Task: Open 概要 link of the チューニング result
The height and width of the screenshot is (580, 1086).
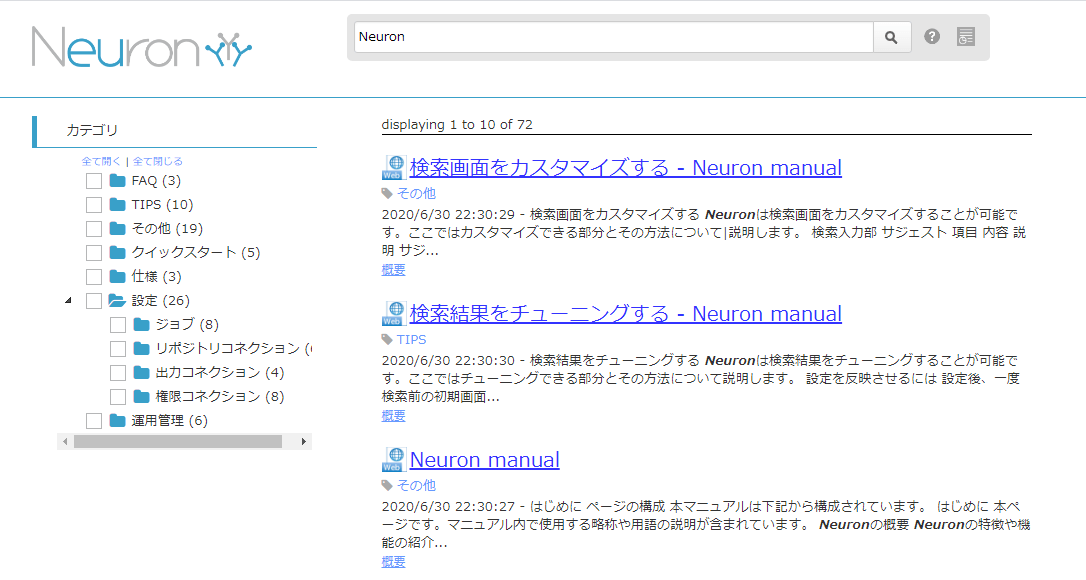Action: click(393, 416)
